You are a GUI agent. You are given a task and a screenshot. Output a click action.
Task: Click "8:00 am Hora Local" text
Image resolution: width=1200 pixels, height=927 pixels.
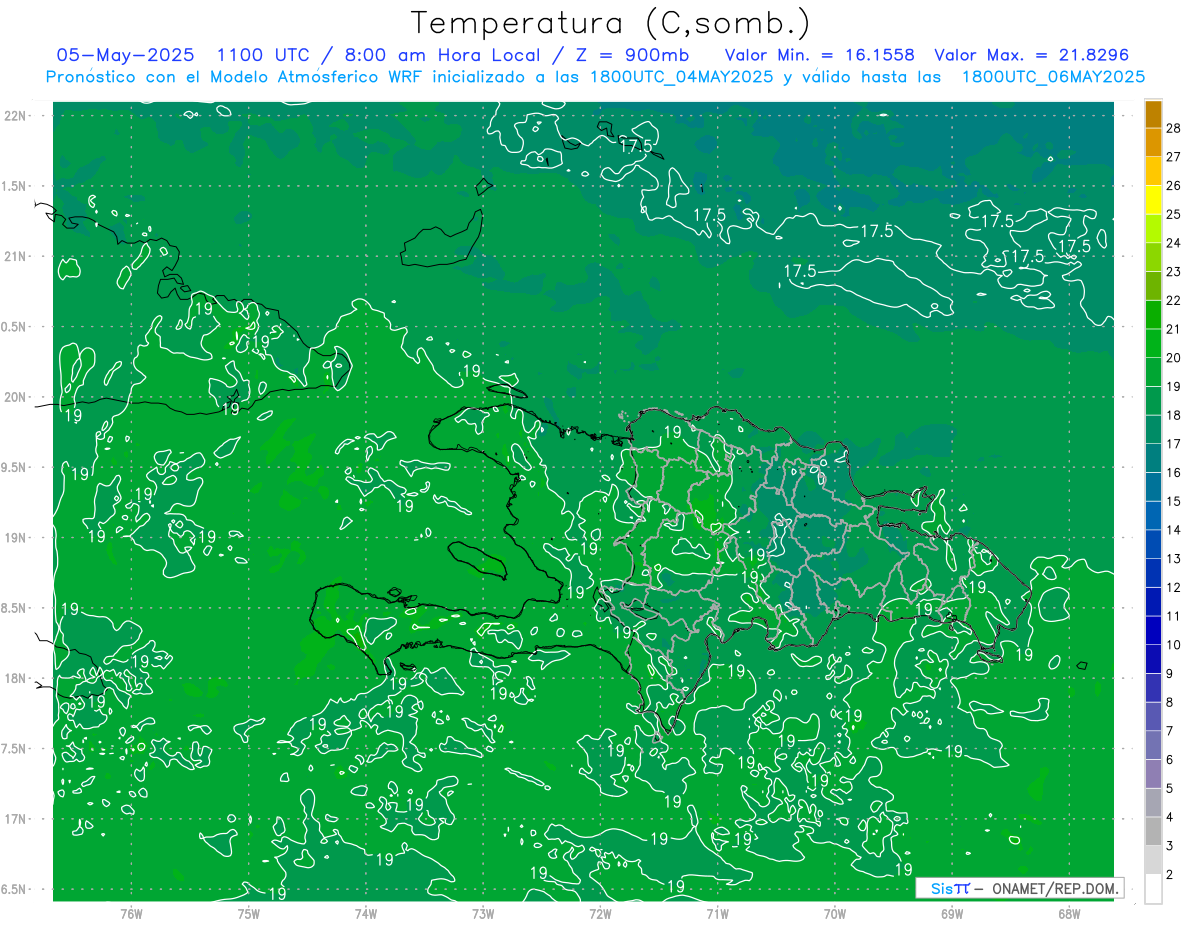click(x=441, y=55)
